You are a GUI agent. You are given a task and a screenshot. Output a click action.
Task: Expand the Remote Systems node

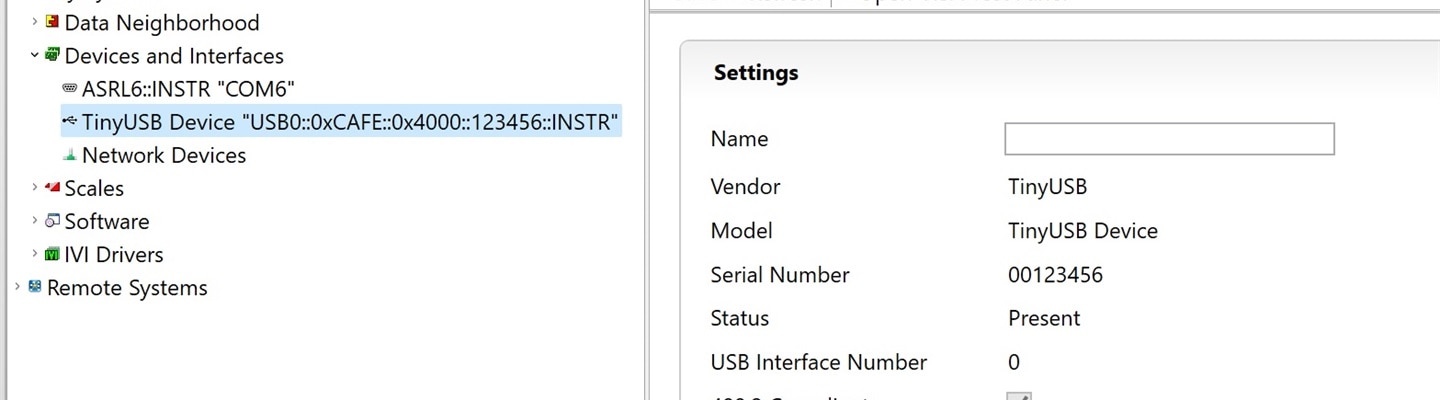point(18,287)
